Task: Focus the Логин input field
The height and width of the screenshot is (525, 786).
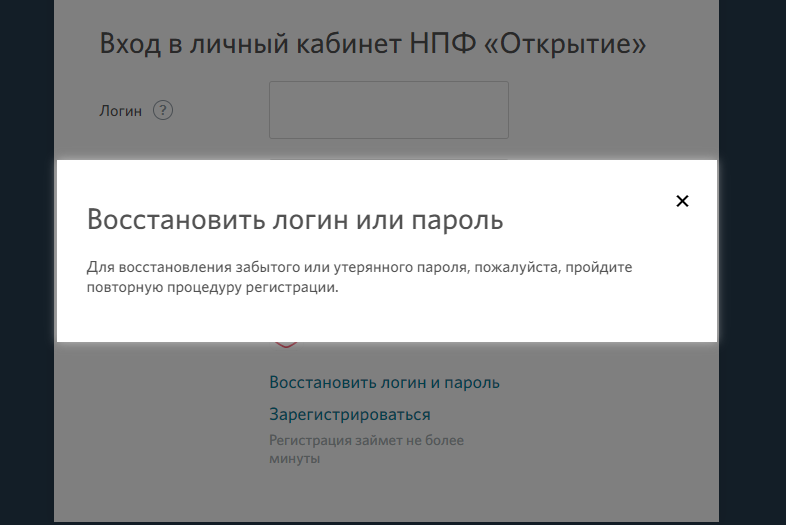Action: point(389,110)
